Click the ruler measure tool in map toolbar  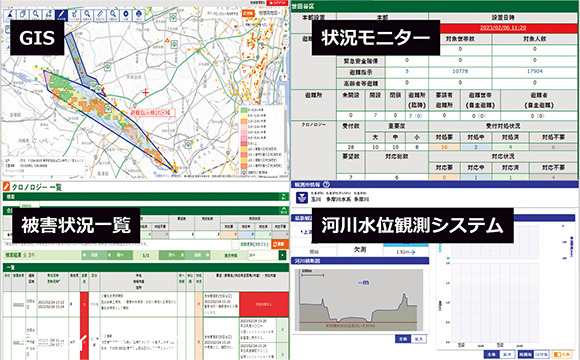(x=100, y=15)
